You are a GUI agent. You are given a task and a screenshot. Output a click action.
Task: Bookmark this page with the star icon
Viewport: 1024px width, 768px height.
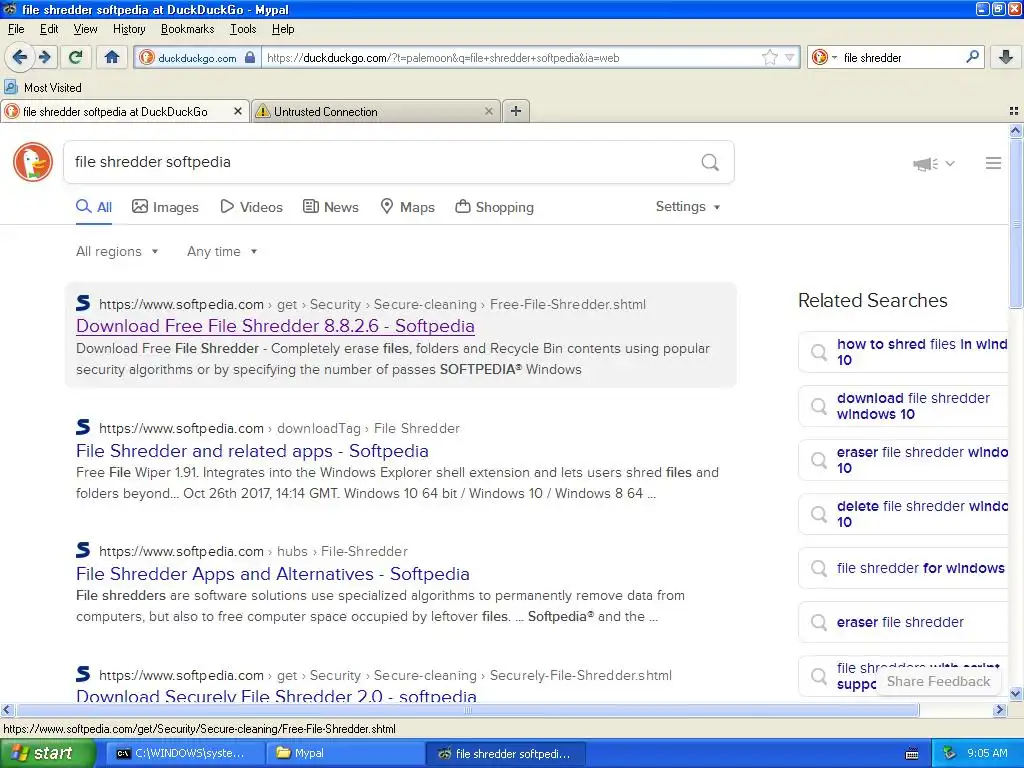click(770, 57)
